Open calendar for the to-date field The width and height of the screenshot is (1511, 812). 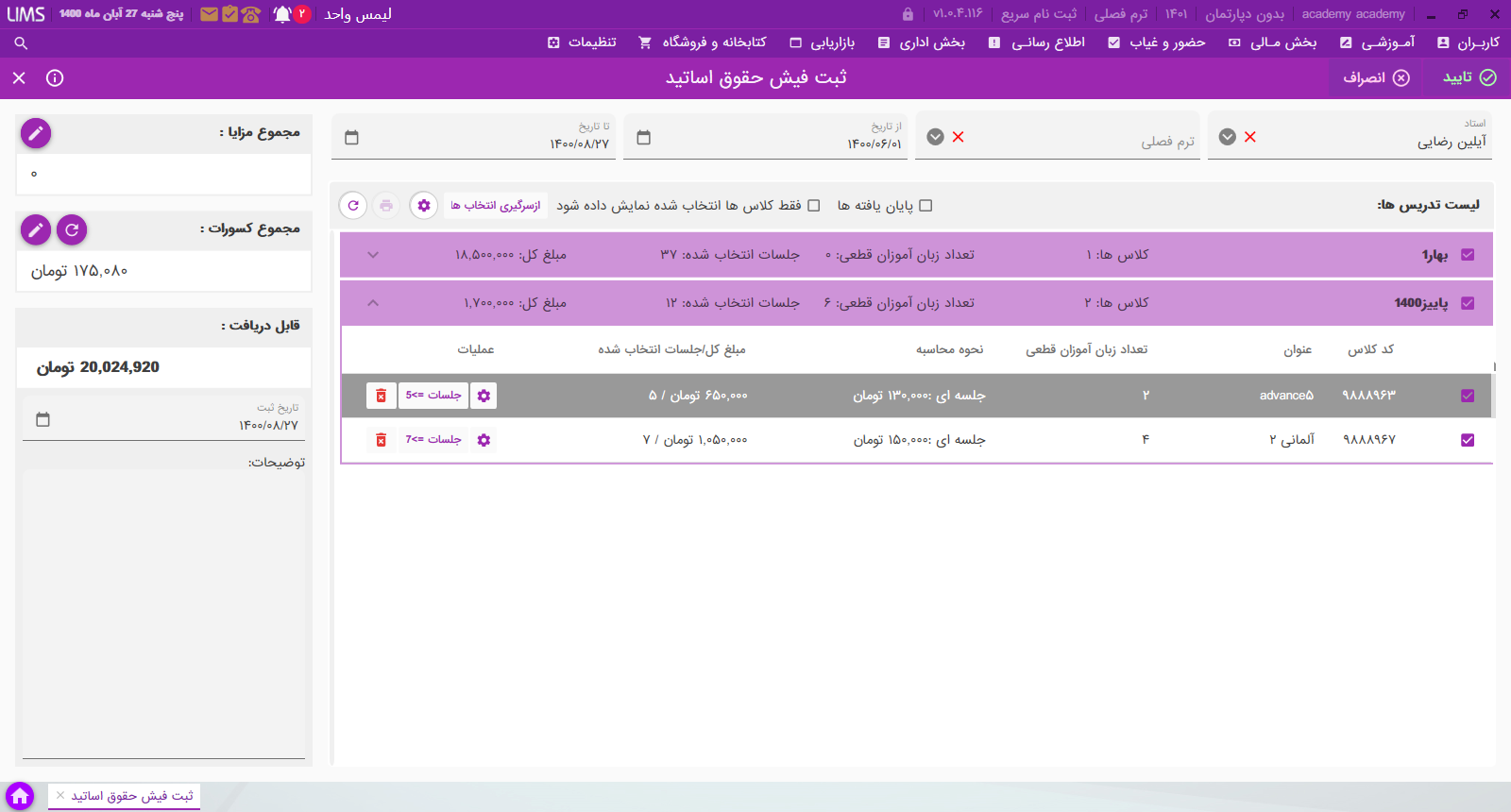coord(352,138)
